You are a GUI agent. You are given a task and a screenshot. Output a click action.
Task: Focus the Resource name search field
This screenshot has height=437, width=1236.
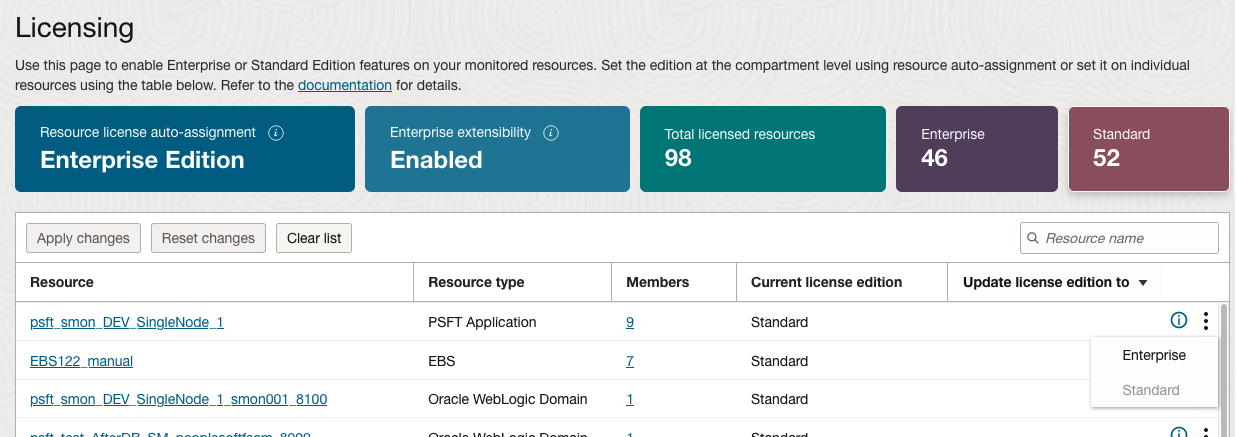1126,238
